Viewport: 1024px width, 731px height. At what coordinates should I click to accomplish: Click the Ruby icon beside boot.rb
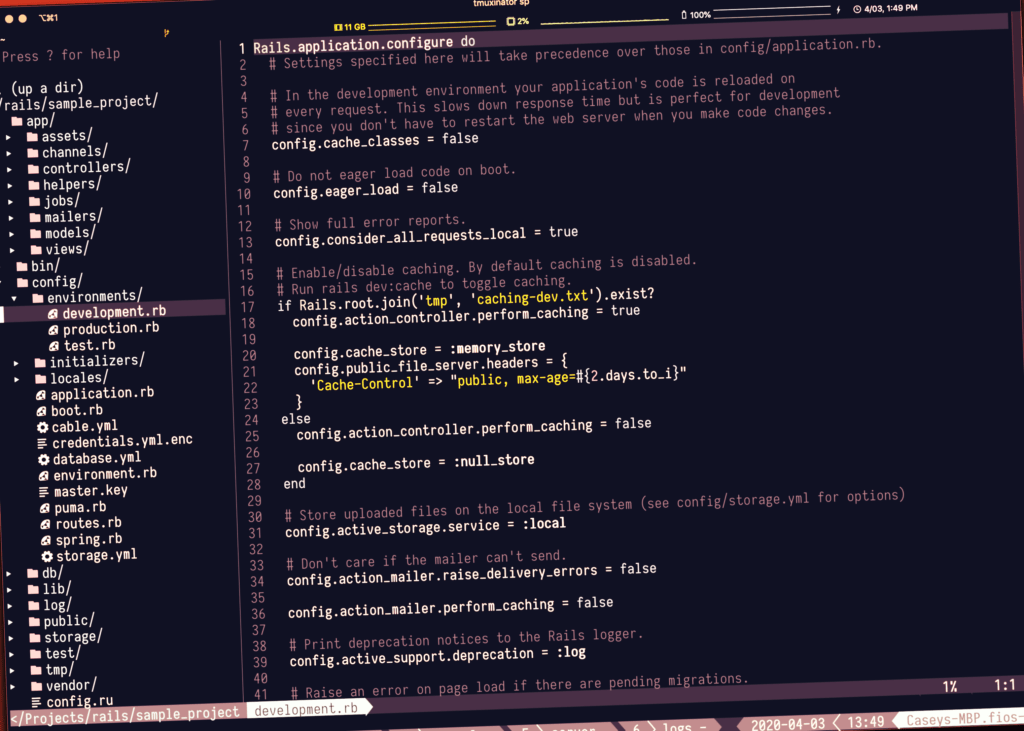click(x=41, y=411)
